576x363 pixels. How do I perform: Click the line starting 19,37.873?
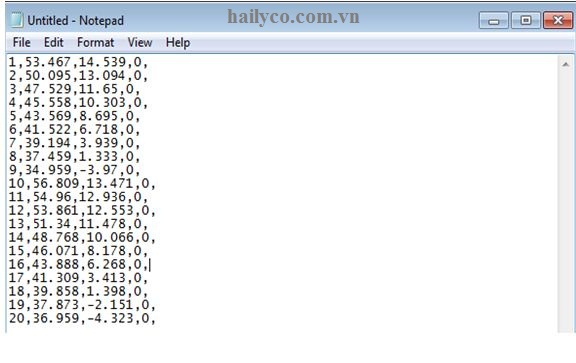click(82, 305)
